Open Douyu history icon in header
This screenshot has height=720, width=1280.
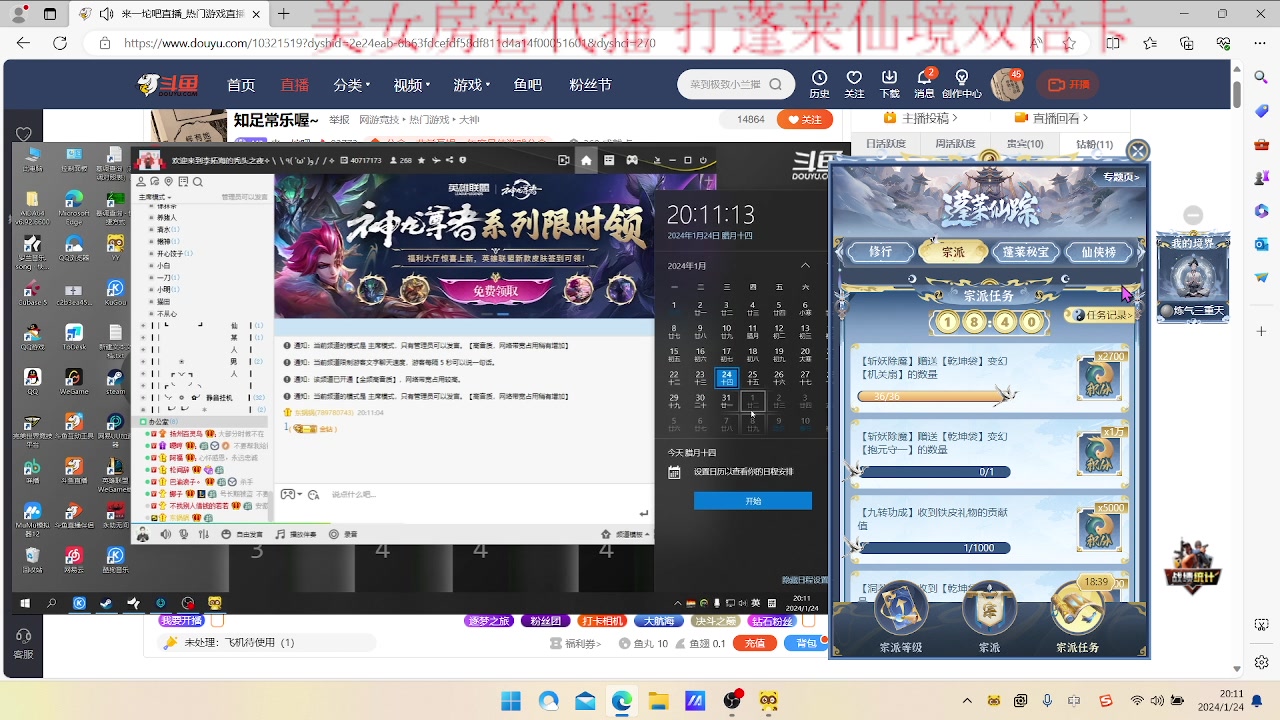[819, 84]
